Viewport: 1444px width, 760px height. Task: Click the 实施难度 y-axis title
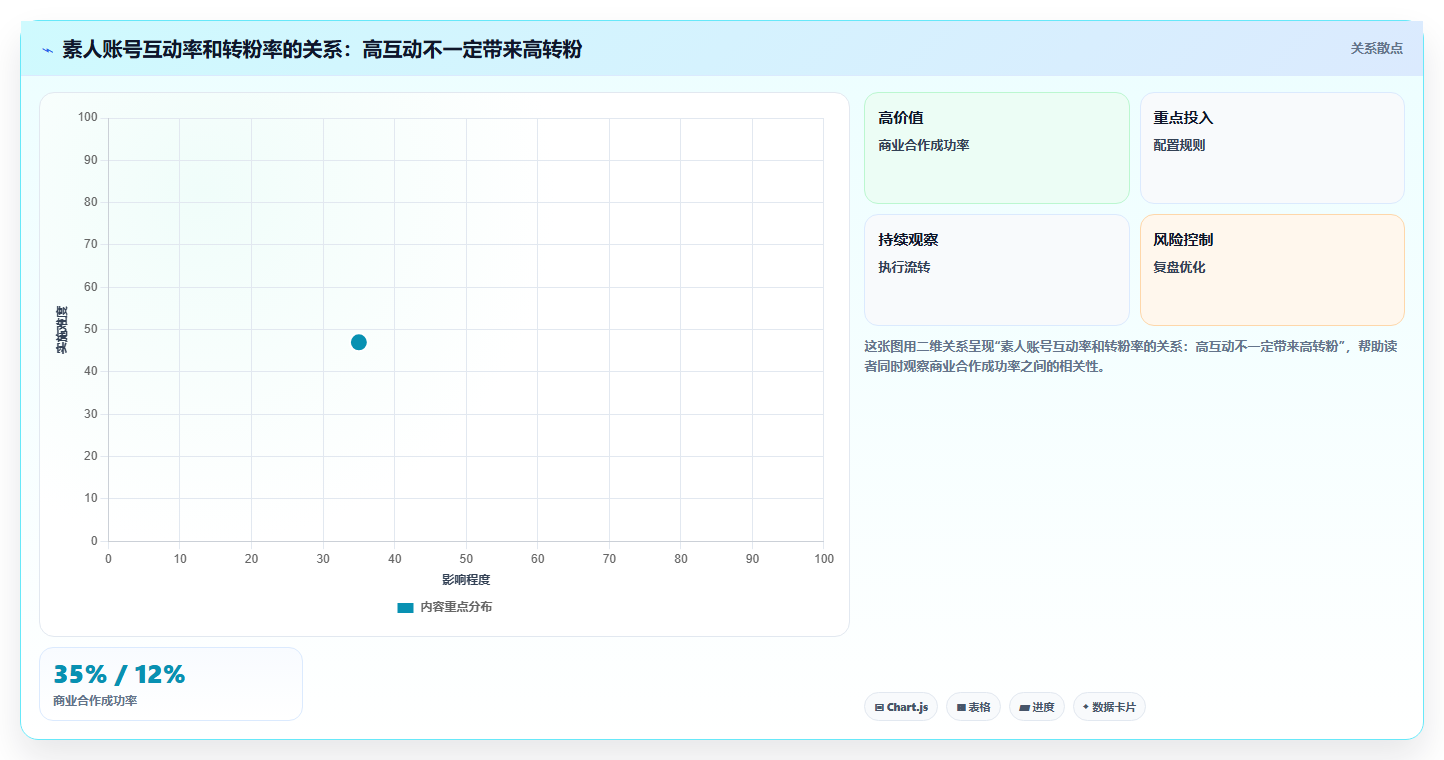tap(62, 330)
